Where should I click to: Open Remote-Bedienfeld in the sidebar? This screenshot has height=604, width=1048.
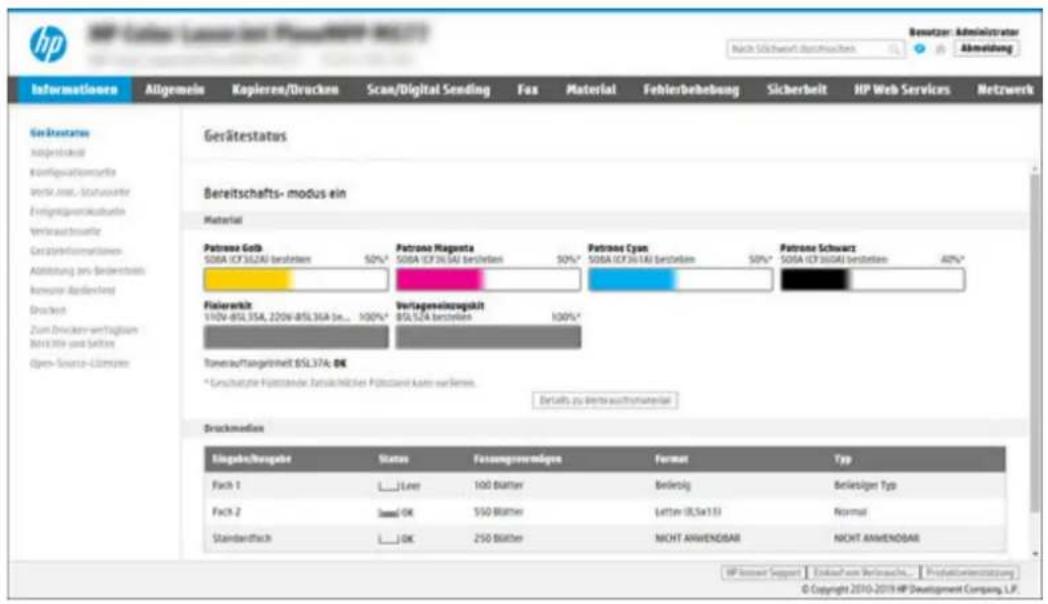72,291
